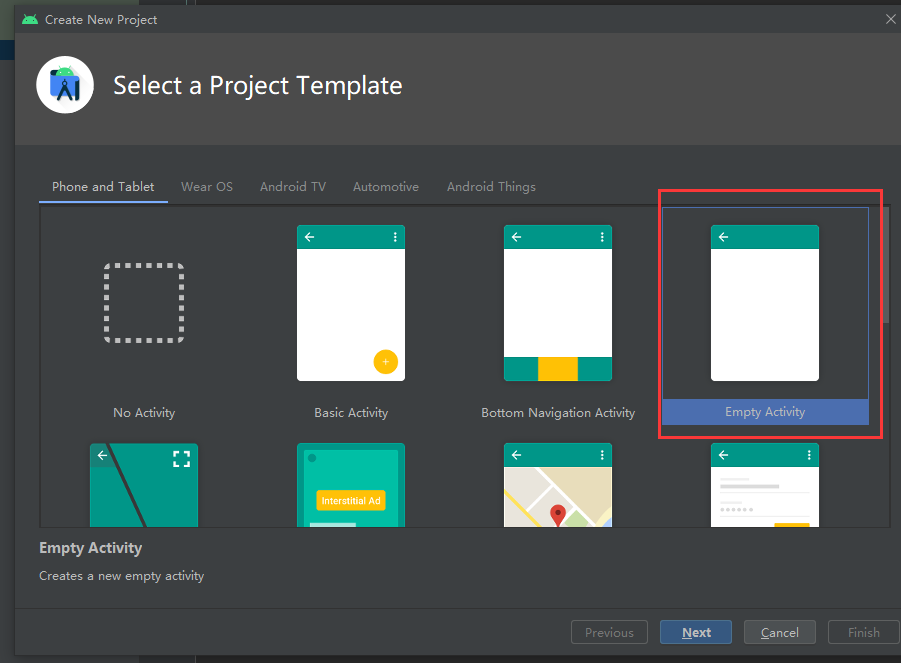Pick the Google Maps Activity thumbnail

point(558,485)
